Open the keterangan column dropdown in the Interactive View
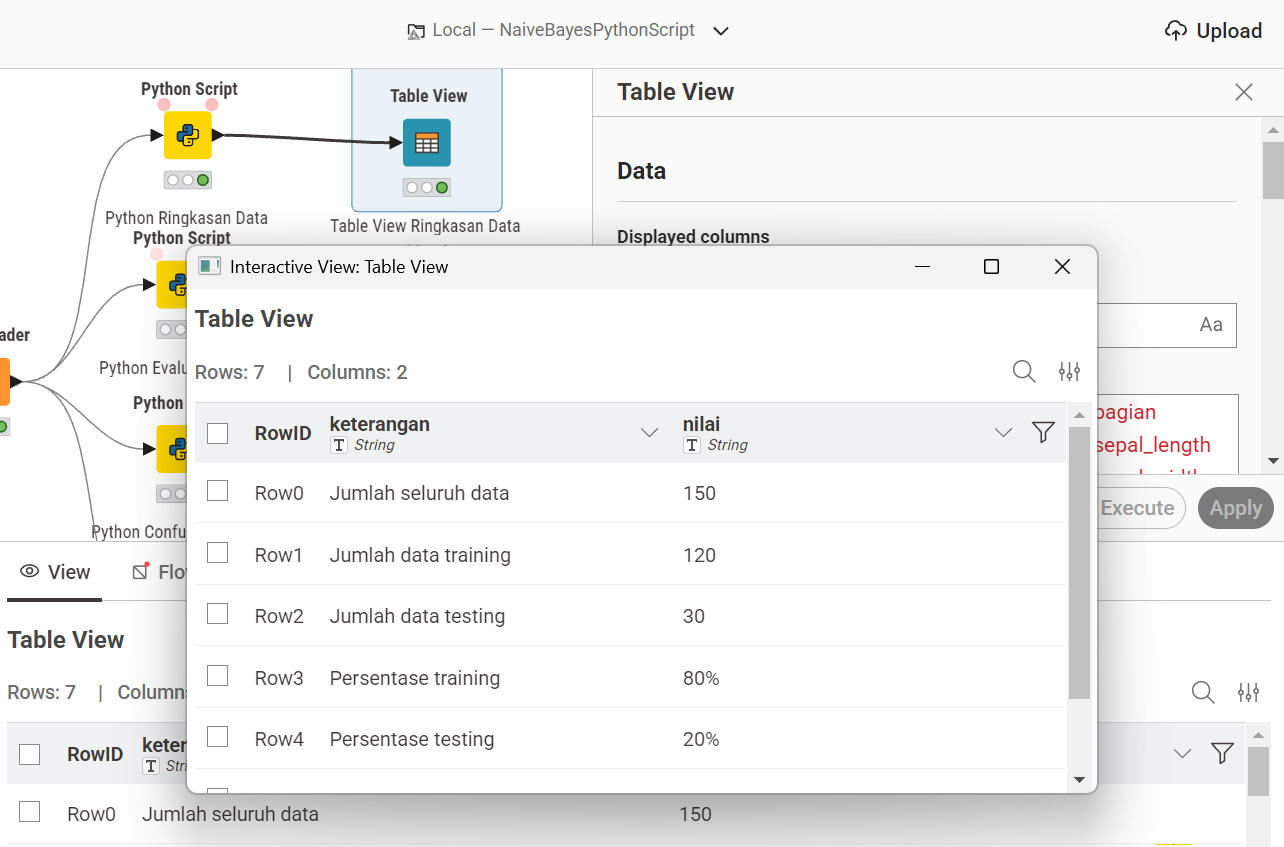Viewport: 1284px width, 847px height. pyautogui.click(x=650, y=433)
